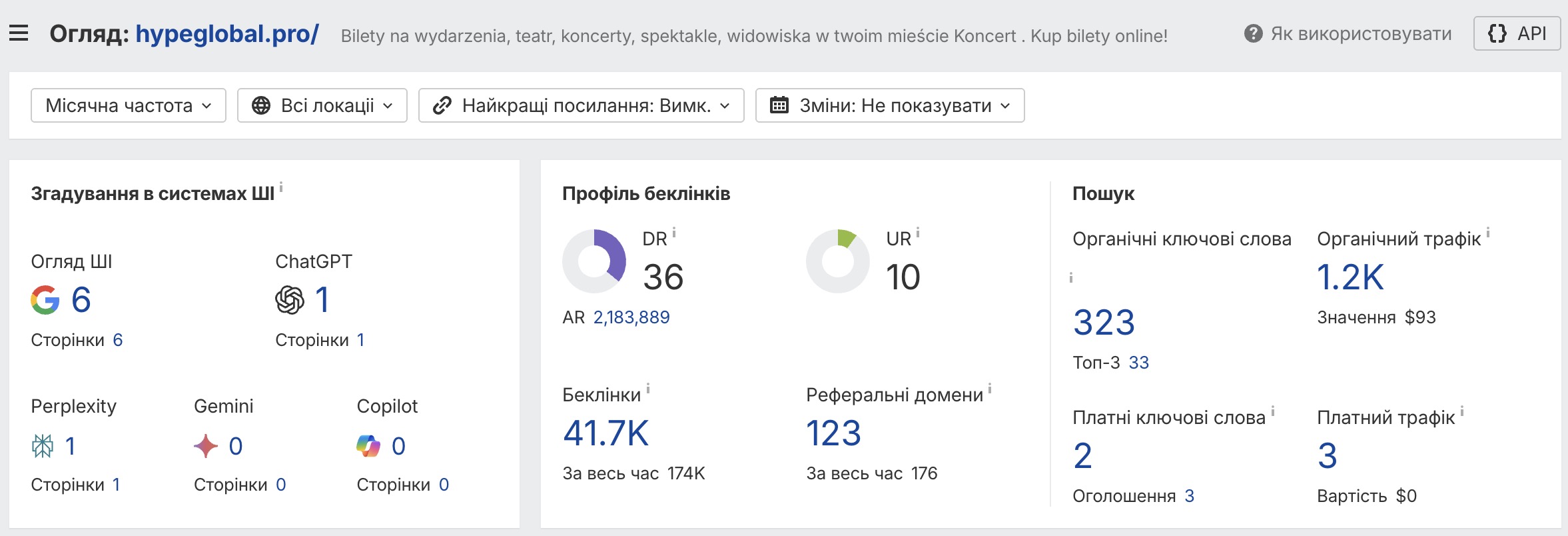This screenshot has width=1568, height=536.
Task: Click the Copilot logo icon
Action: (368, 446)
